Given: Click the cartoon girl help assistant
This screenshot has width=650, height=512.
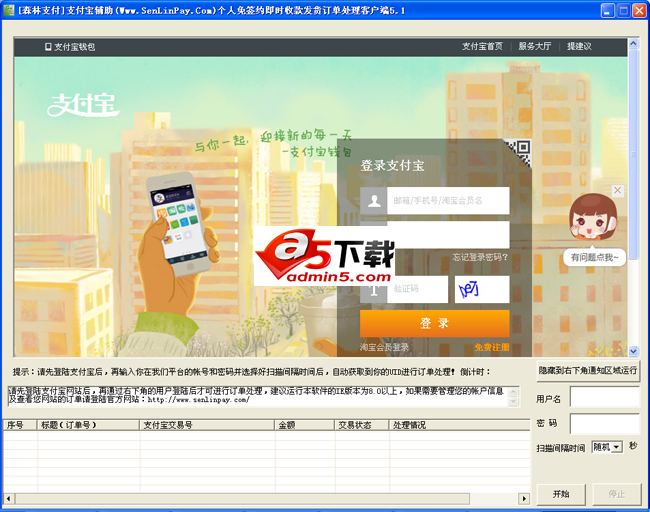Looking at the screenshot, I should [593, 216].
